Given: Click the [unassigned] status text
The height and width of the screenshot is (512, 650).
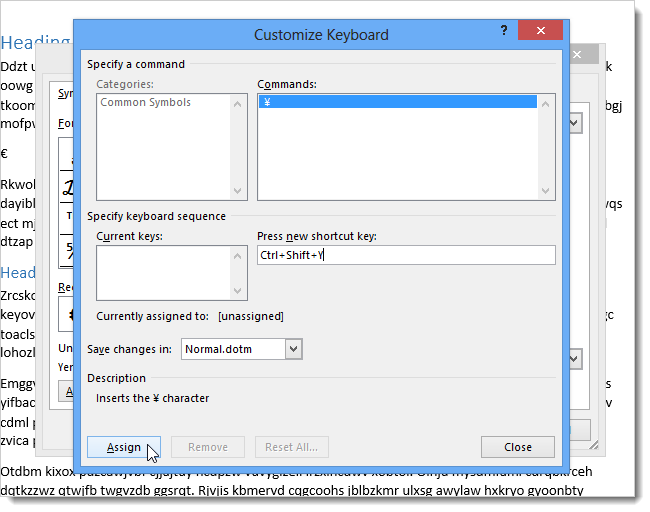Looking at the screenshot, I should 251,316.
